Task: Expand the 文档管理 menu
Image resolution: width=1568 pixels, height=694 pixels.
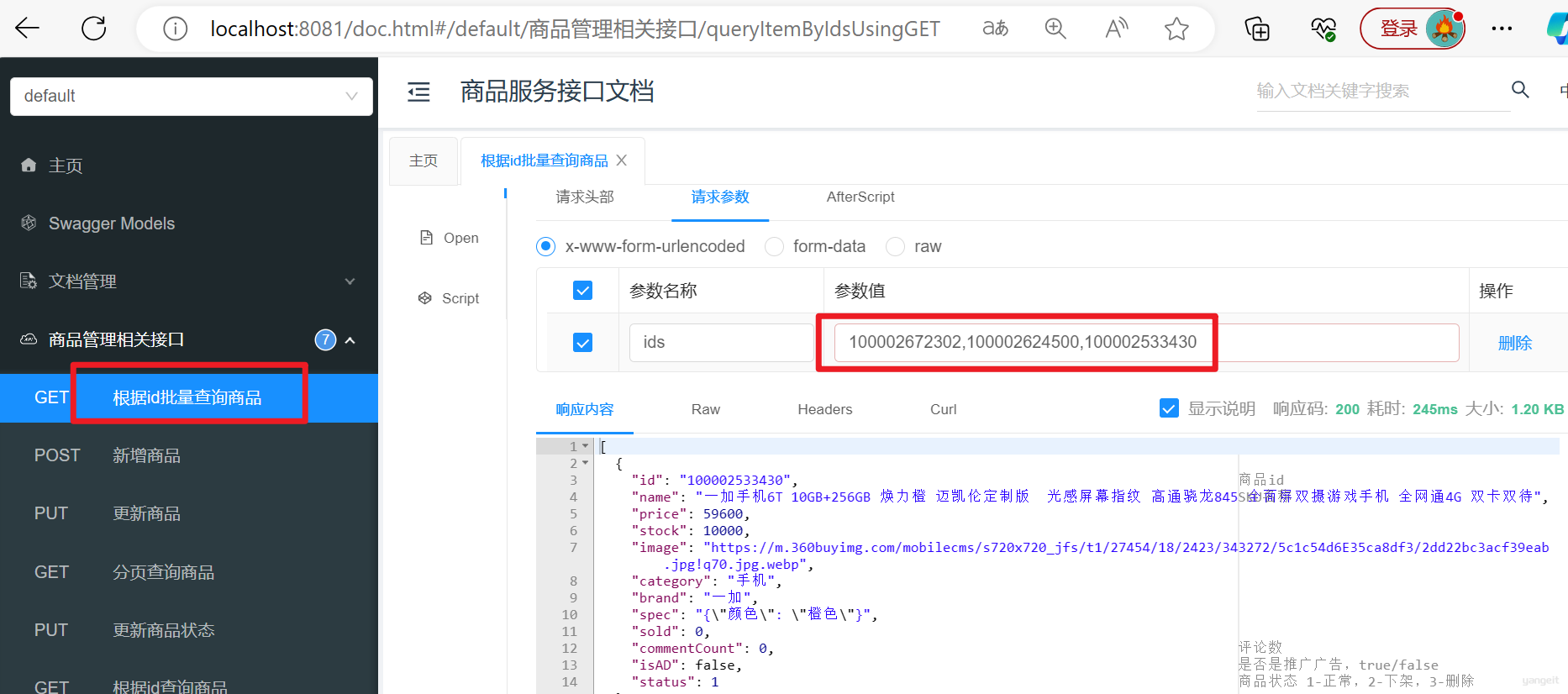Action: [x=350, y=281]
